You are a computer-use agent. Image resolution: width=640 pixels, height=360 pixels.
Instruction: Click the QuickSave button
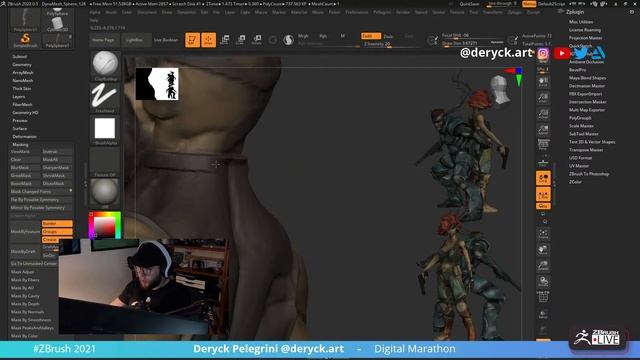click(469, 4)
